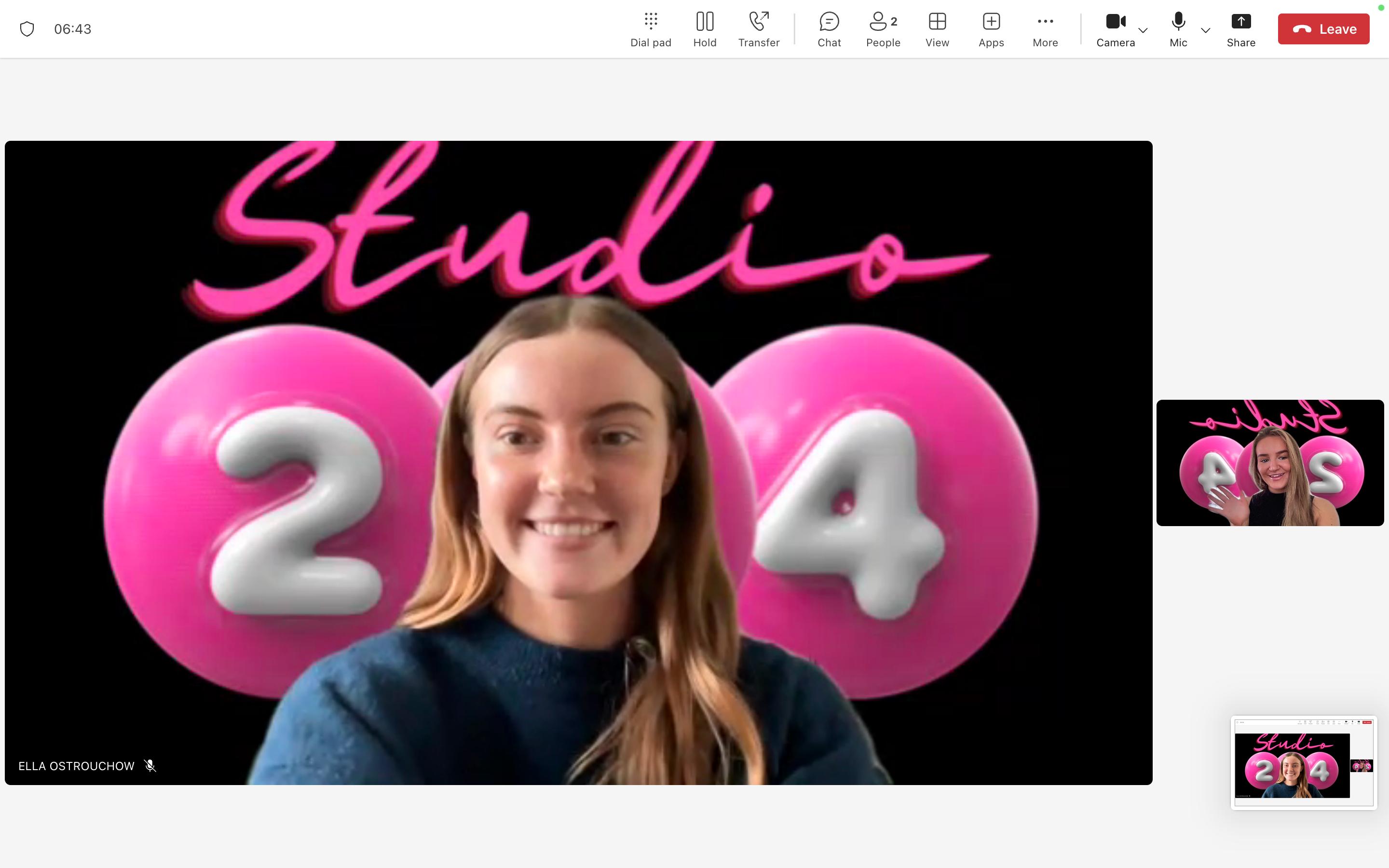
Task: Leave the call
Action: tap(1323, 29)
